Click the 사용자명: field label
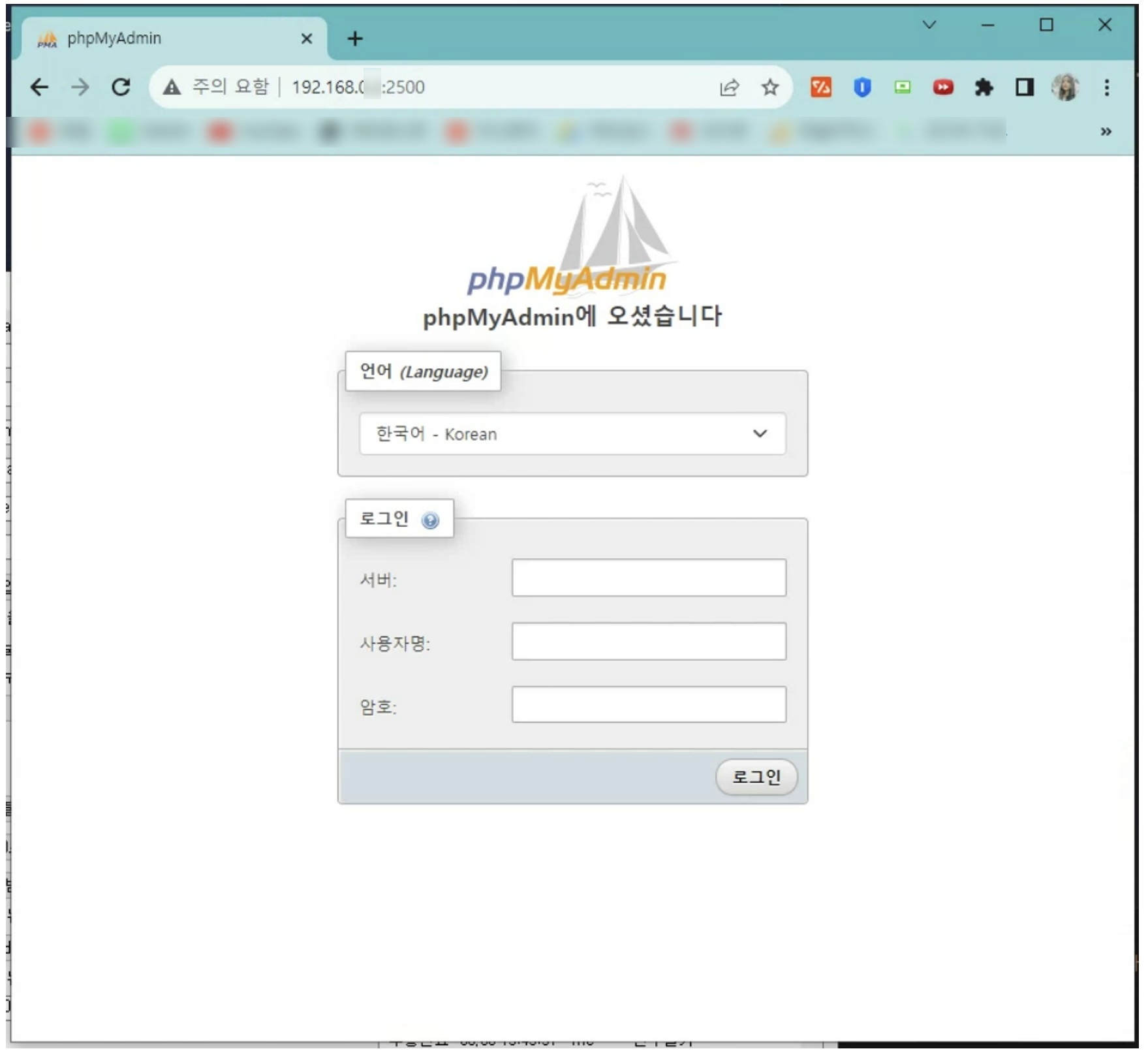The image size is (1148, 1051). coord(396,644)
